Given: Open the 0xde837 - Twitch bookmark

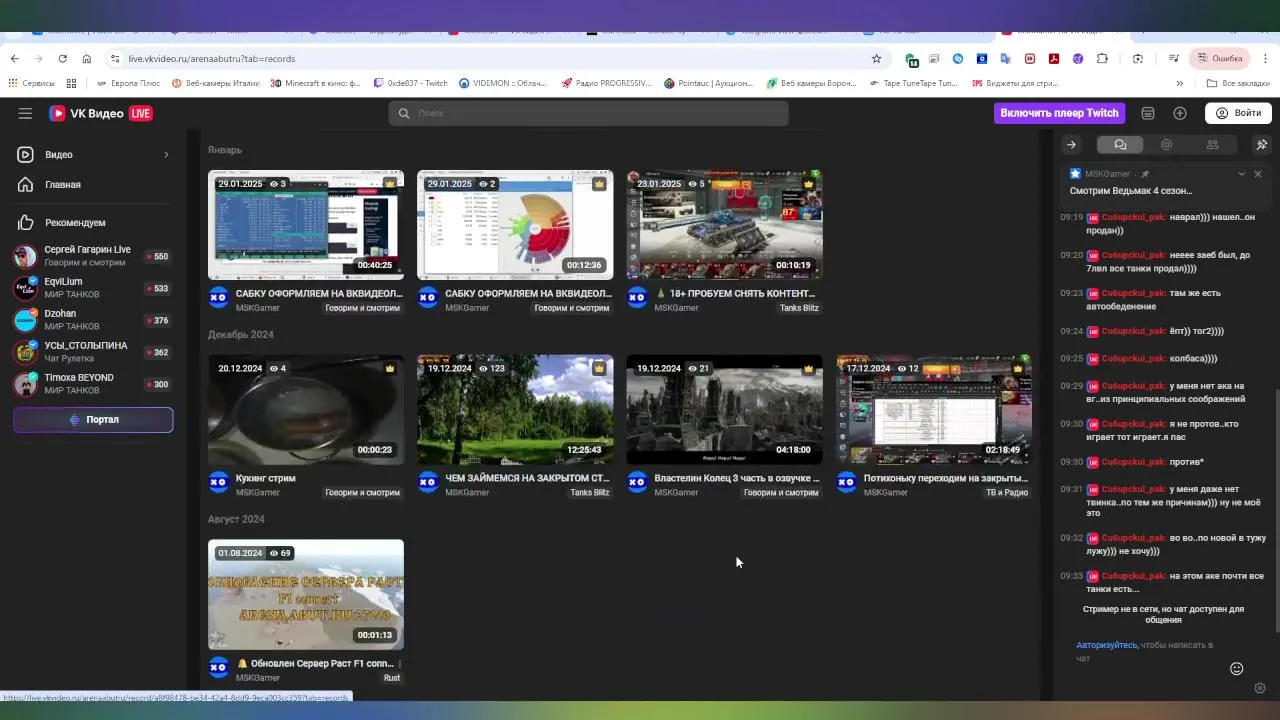Looking at the screenshot, I should coord(411,83).
